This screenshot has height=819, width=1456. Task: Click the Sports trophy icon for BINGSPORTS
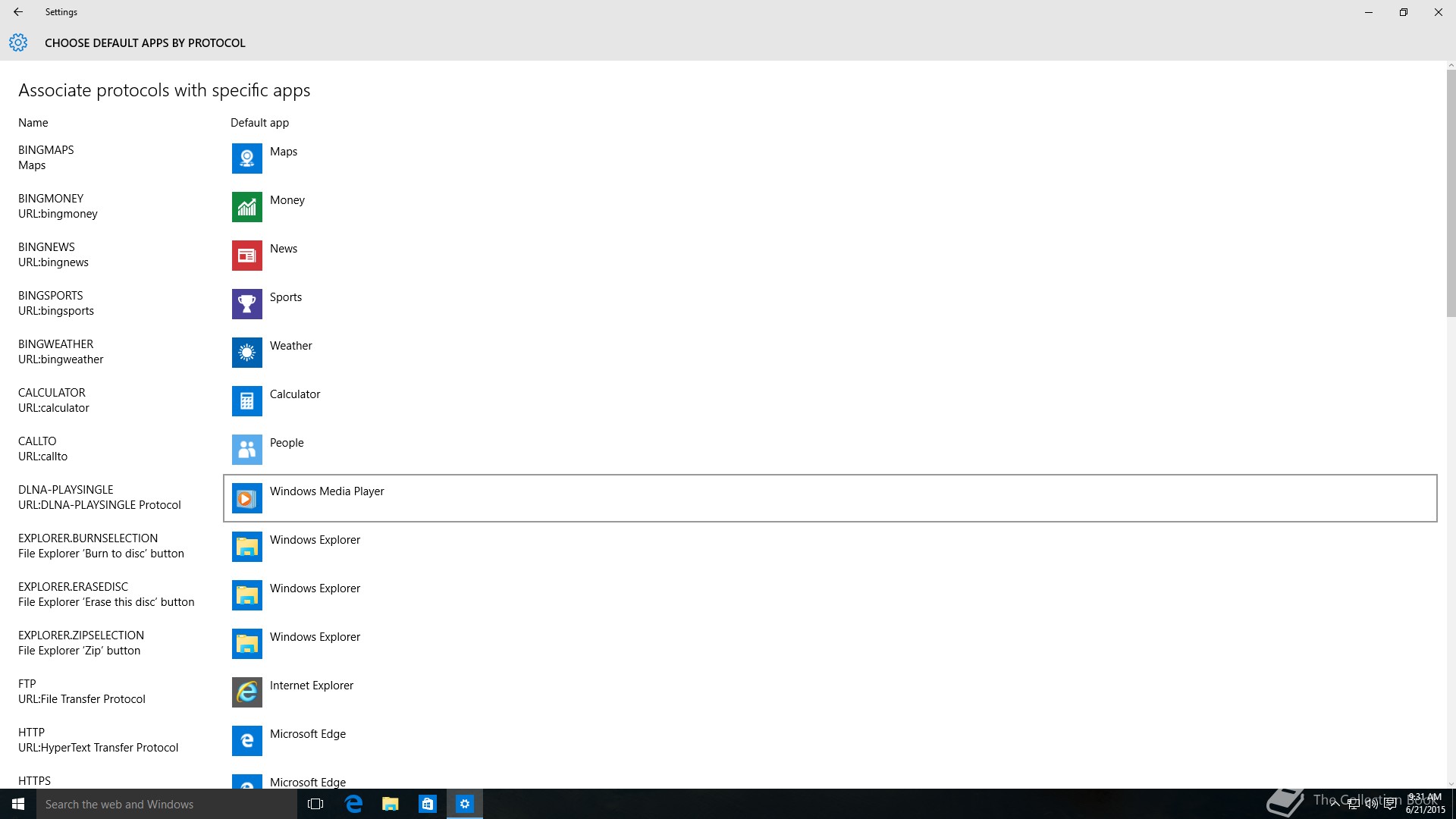pos(246,304)
